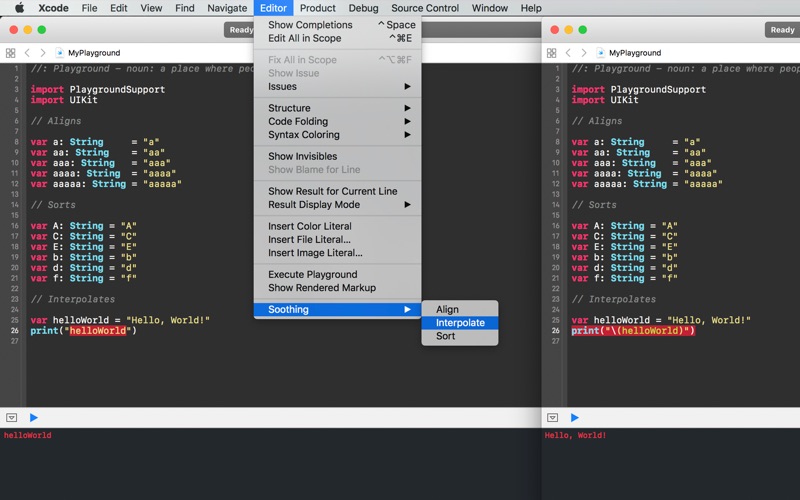
Task: Click line number 26 in right gutter
Action: coord(555,331)
